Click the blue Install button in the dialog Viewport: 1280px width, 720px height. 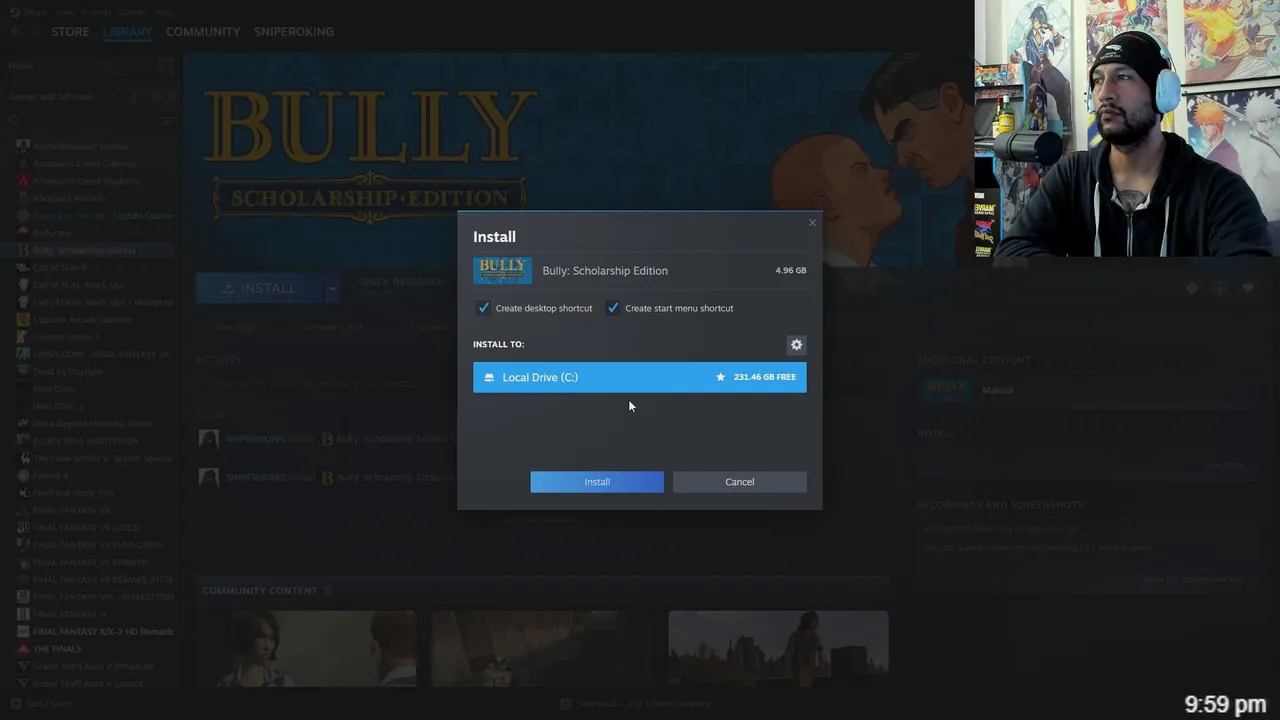coord(597,482)
